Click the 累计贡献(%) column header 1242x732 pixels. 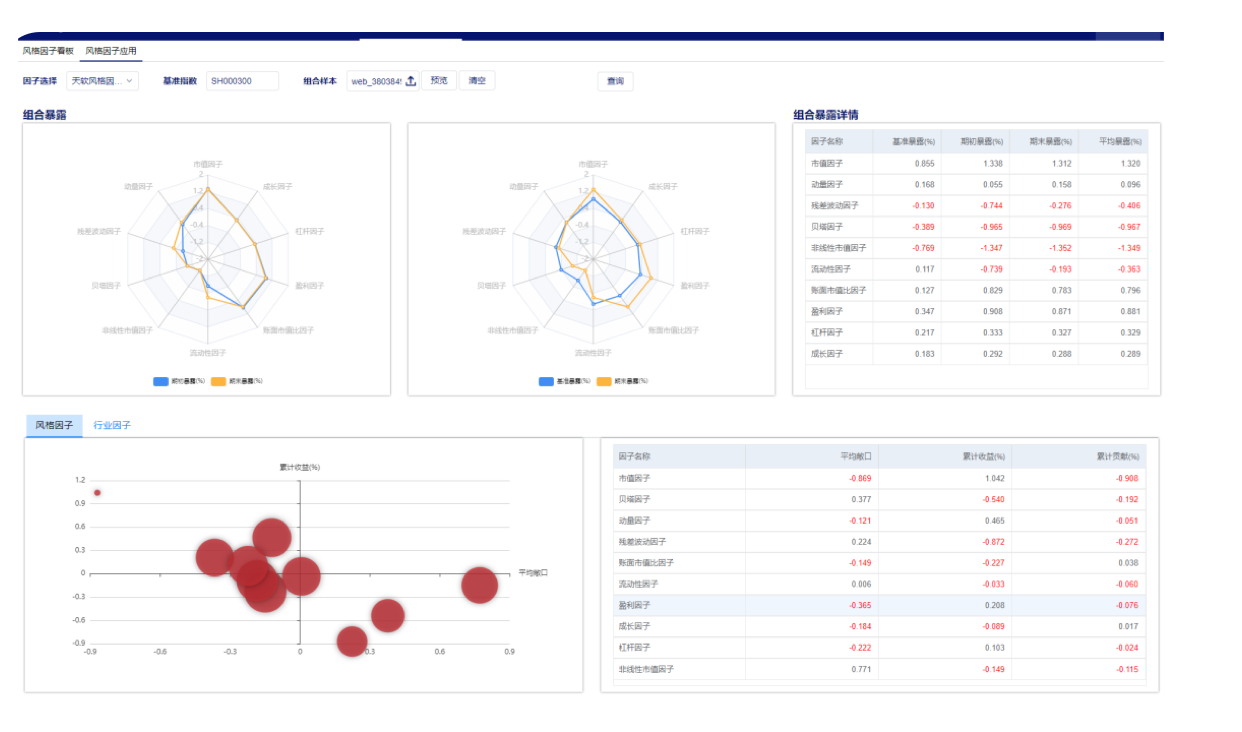tap(1116, 456)
